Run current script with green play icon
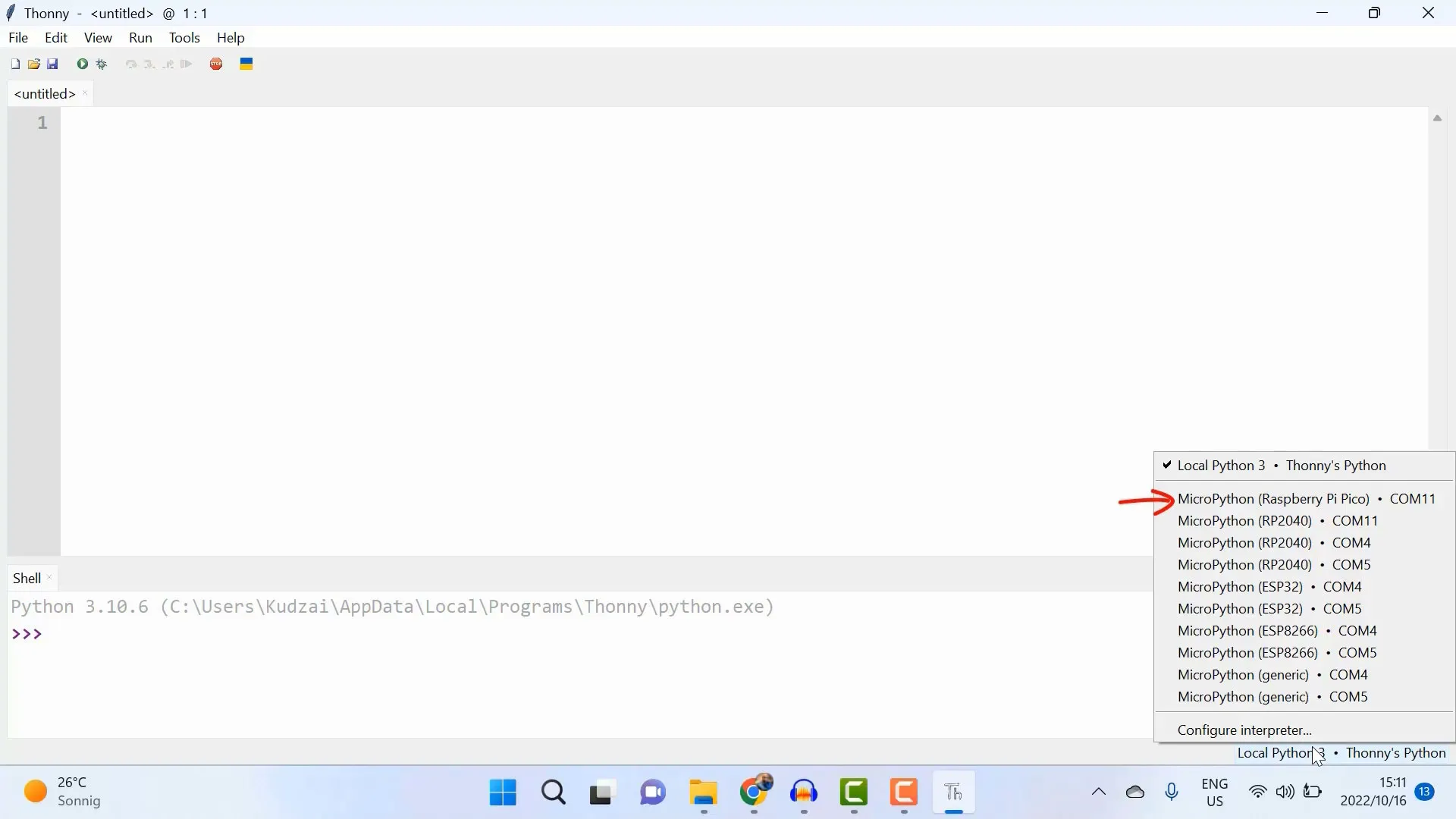This screenshot has width=1456, height=819. coord(83,64)
